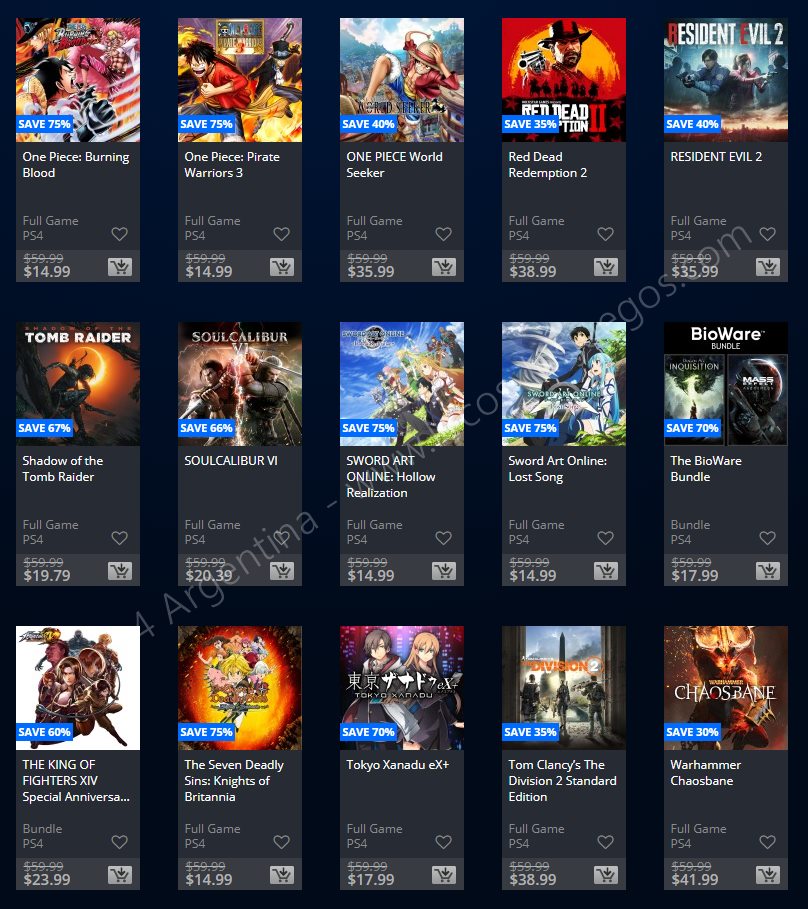The height and width of the screenshot is (909, 808).
Task: Click Shadow of the Tomb Raider cover art
Action: tap(78, 384)
